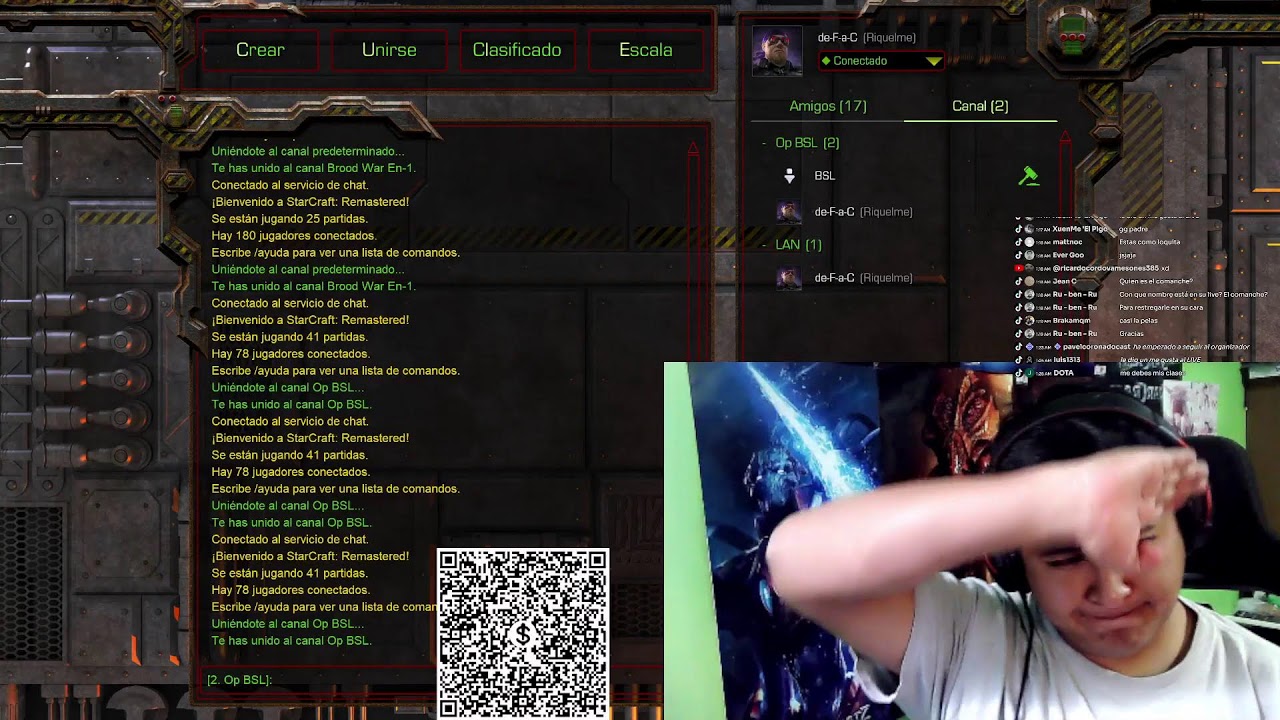The width and height of the screenshot is (1280, 720).
Task: Open the Conectado status dropdown
Action: coord(881,61)
